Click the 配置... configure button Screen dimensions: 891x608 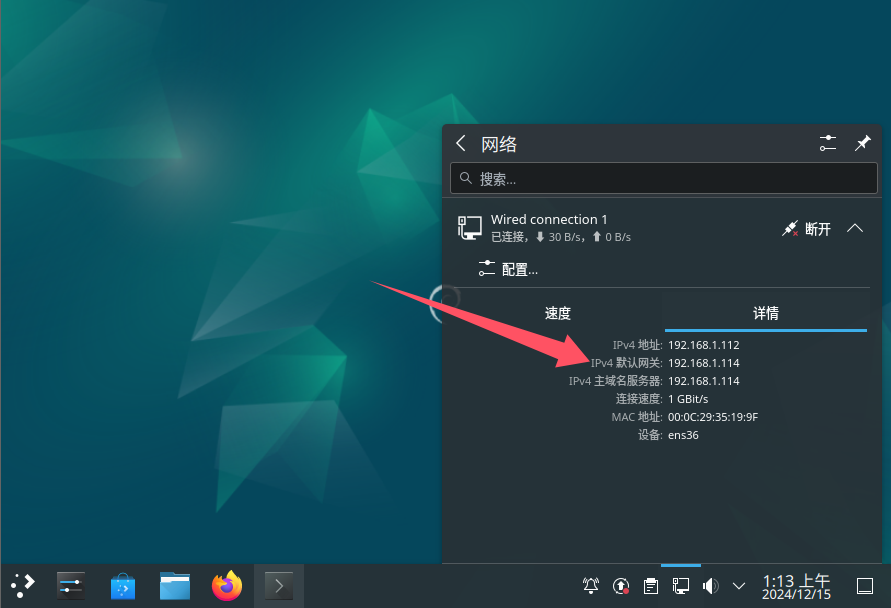pos(508,269)
